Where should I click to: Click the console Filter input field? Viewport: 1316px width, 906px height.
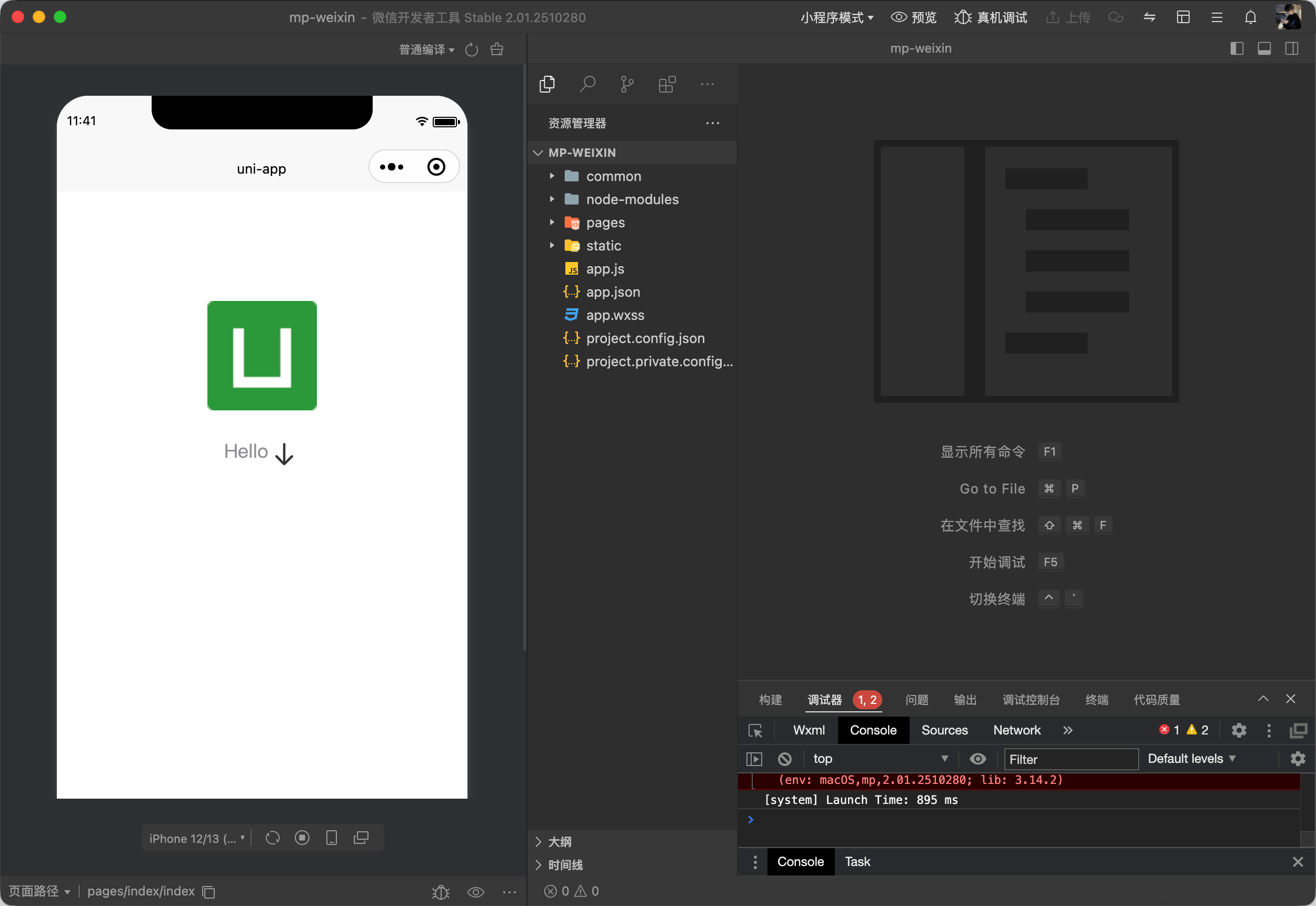click(1071, 759)
